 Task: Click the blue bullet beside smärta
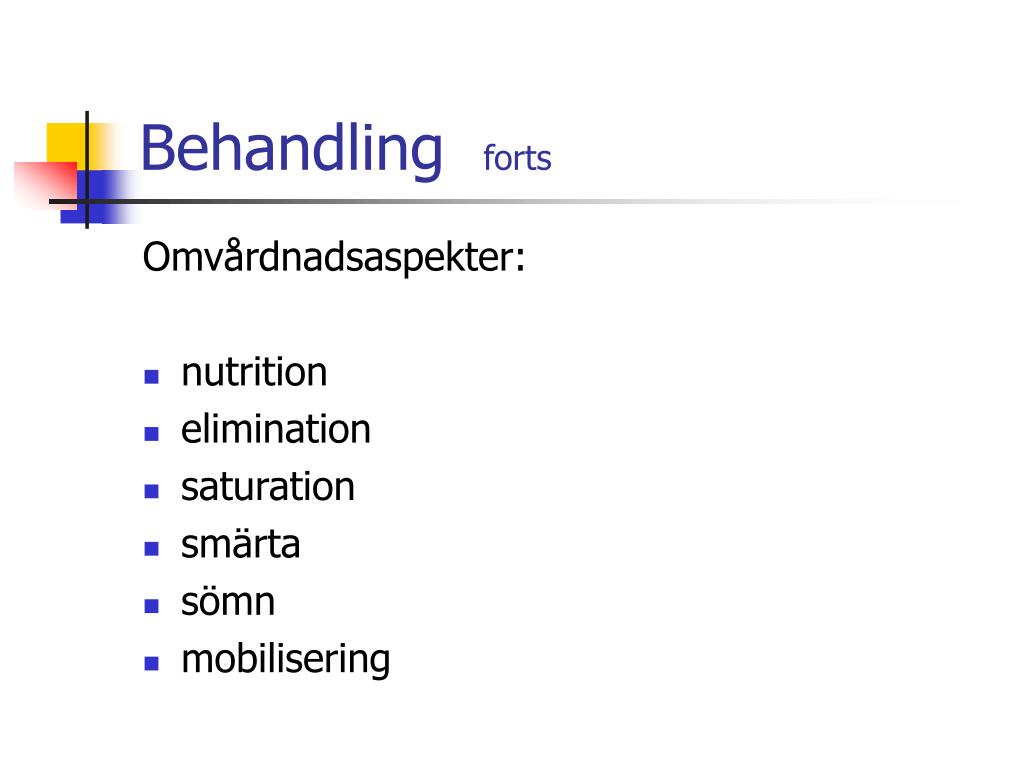(x=152, y=549)
